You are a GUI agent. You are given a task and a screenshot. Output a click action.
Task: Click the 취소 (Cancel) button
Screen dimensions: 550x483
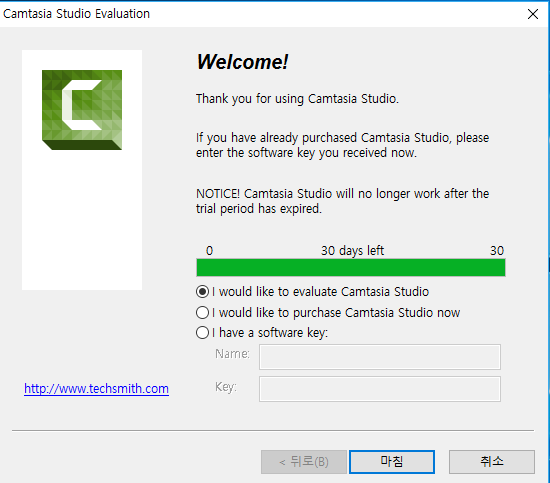(492, 462)
